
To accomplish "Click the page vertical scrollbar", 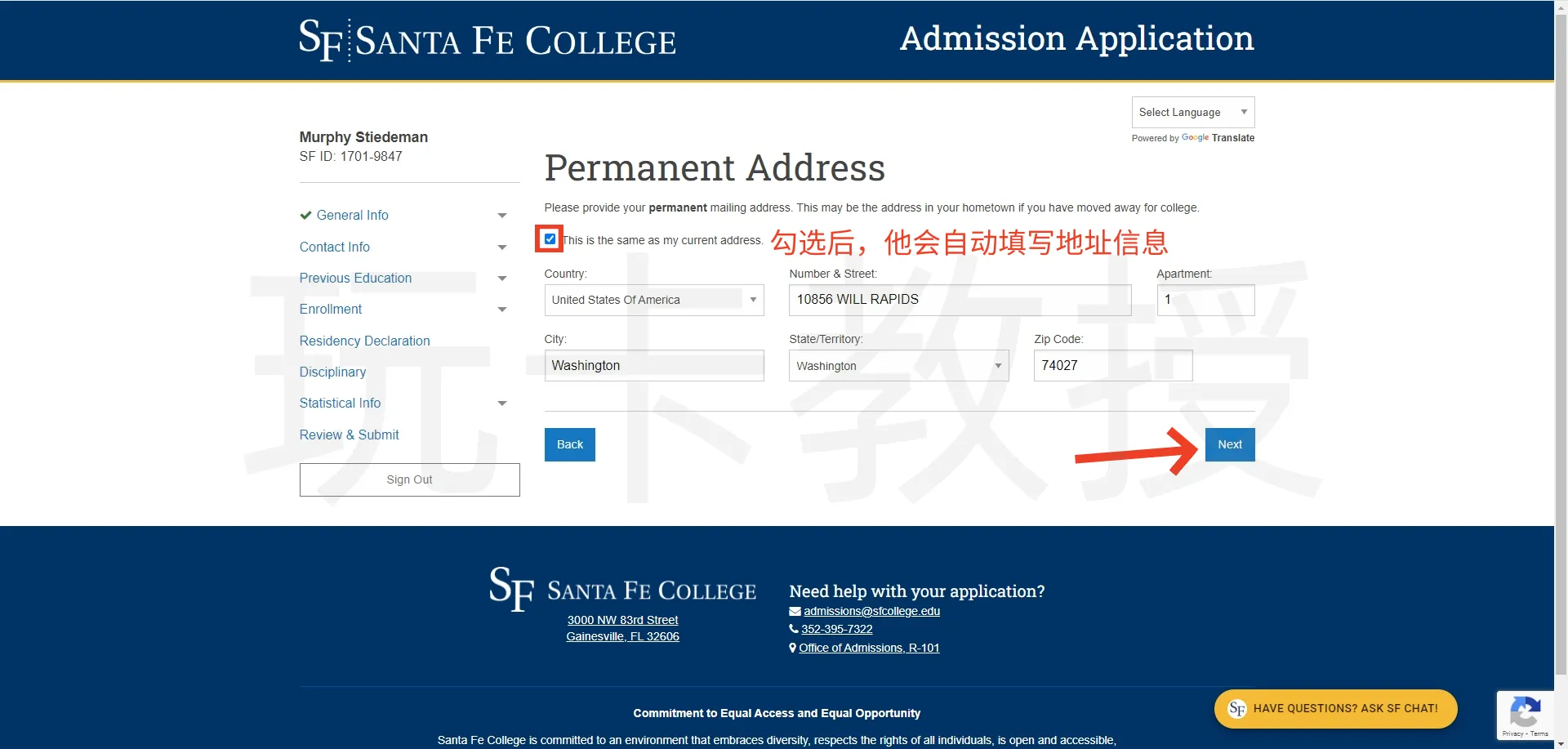I will tap(1561, 327).
